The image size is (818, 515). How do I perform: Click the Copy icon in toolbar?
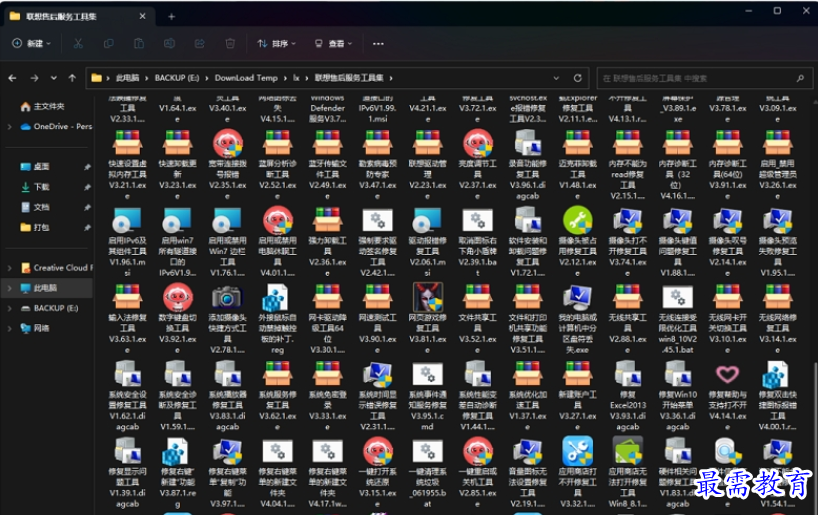click(109, 43)
